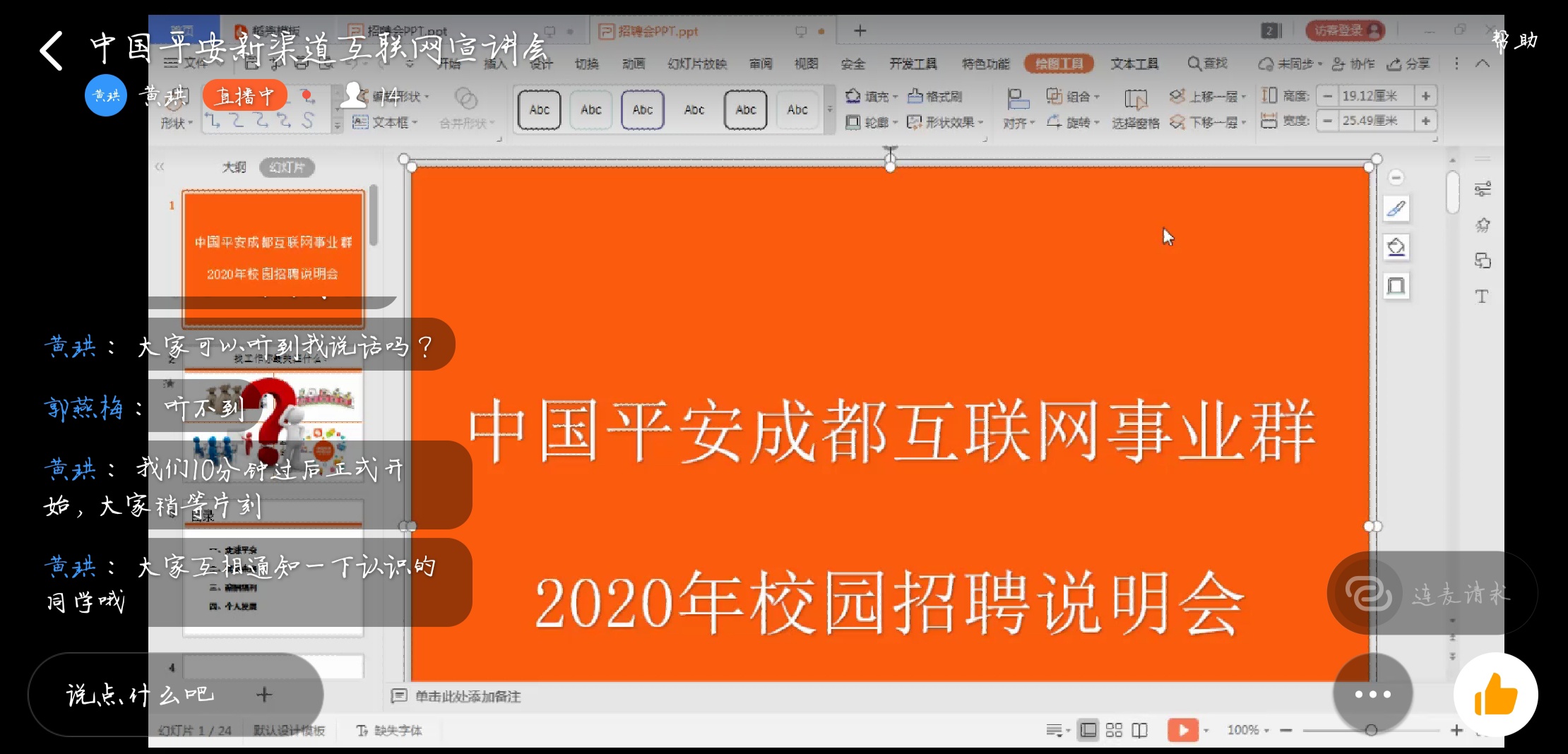Toggle slide sorter grid view icon
1568x754 pixels.
[x=1114, y=730]
